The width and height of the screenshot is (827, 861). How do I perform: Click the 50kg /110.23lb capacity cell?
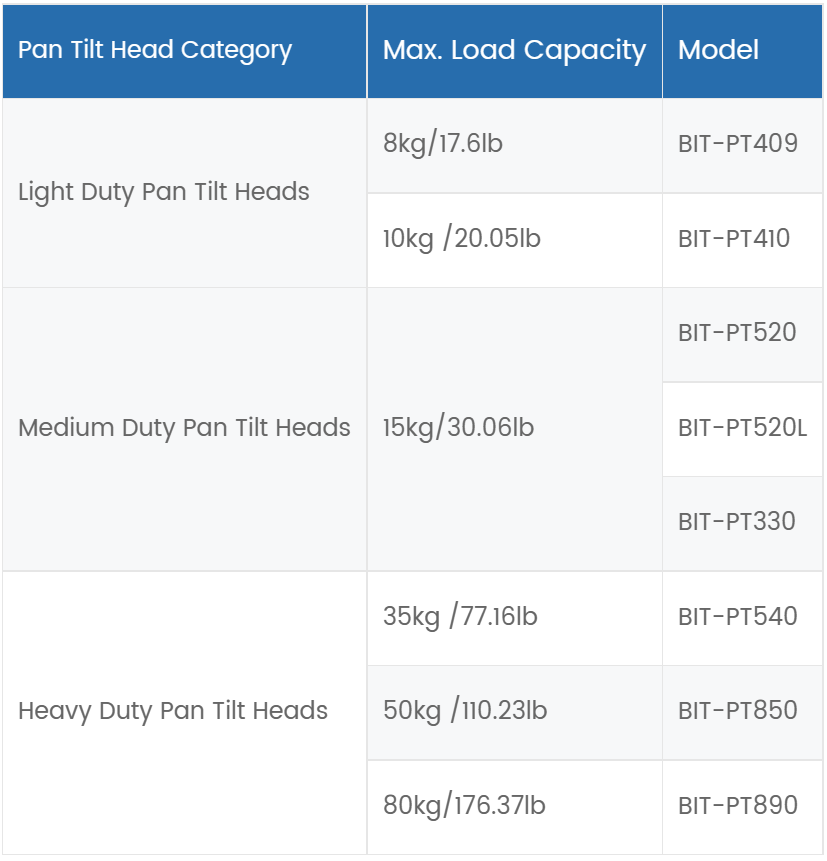(x=515, y=713)
